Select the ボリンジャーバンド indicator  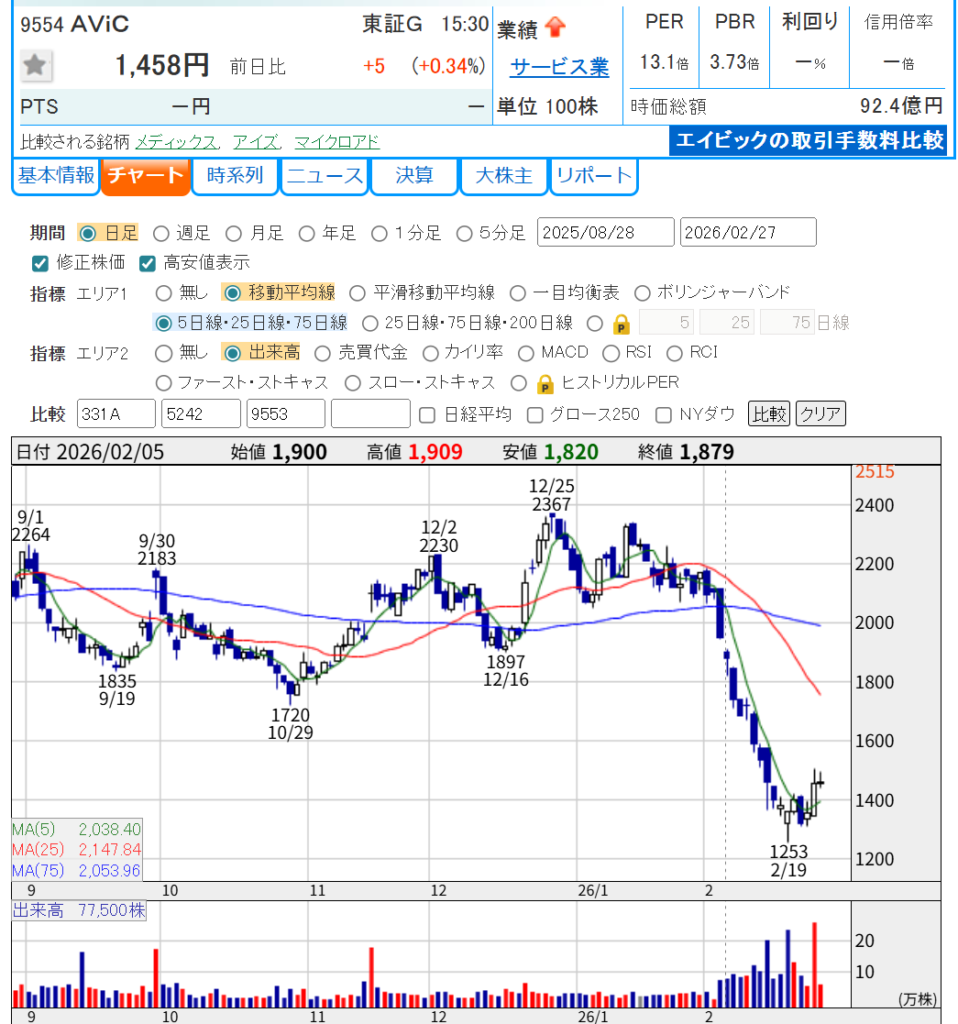[643, 293]
